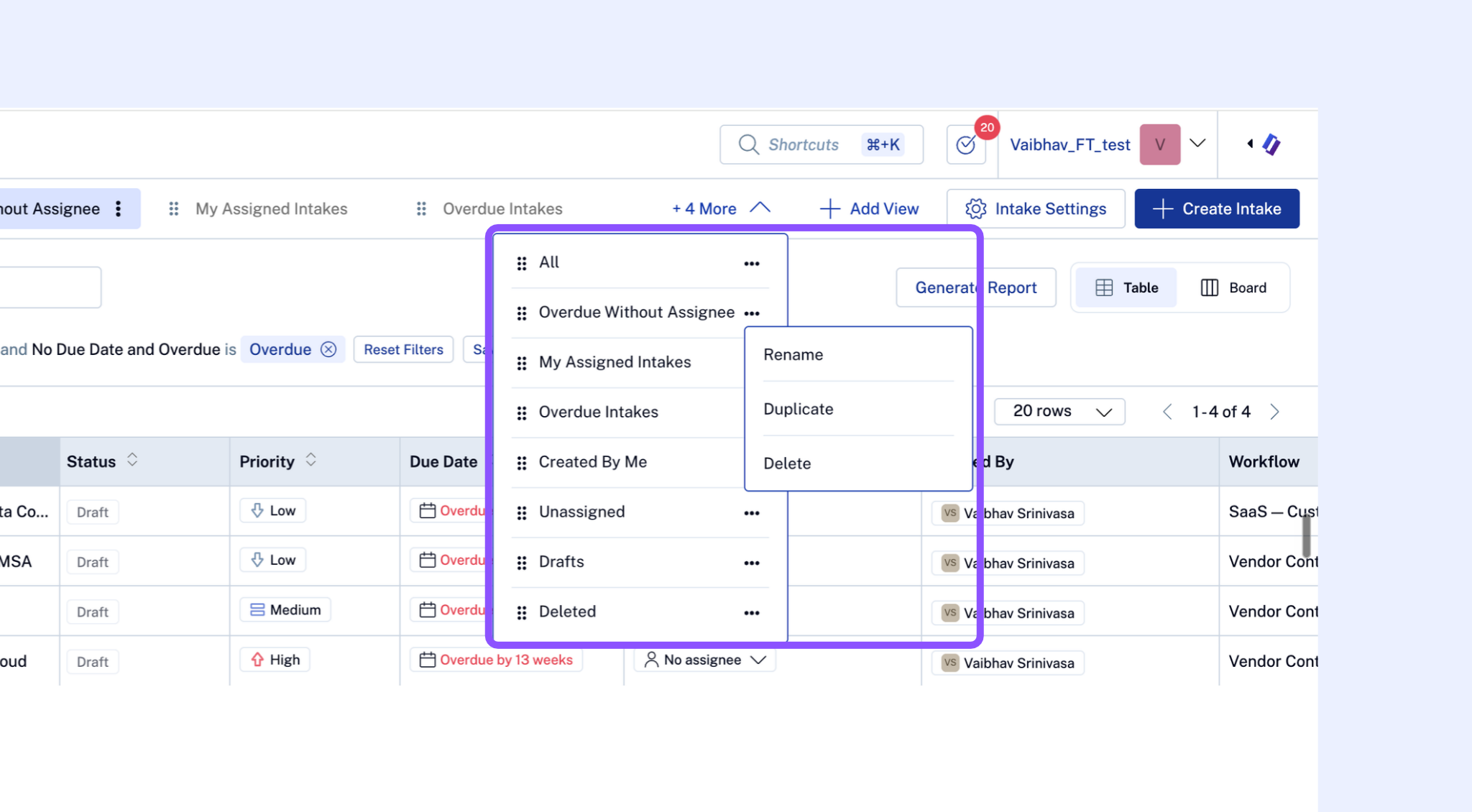Sort the table by the Priority column
This screenshot has height=812, width=1472.
(310, 460)
